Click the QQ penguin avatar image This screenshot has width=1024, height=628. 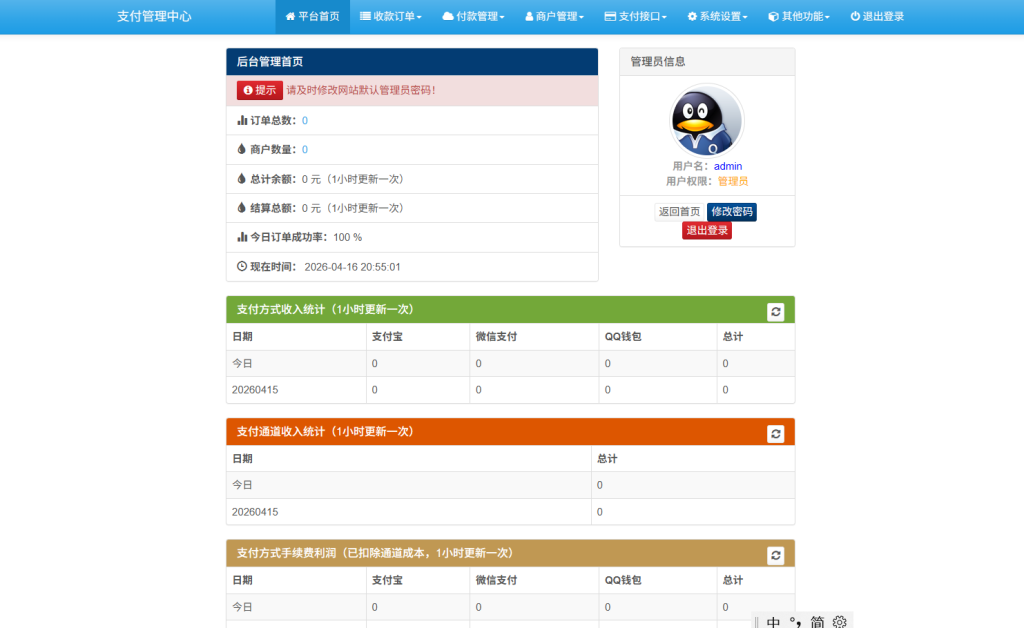coord(706,120)
